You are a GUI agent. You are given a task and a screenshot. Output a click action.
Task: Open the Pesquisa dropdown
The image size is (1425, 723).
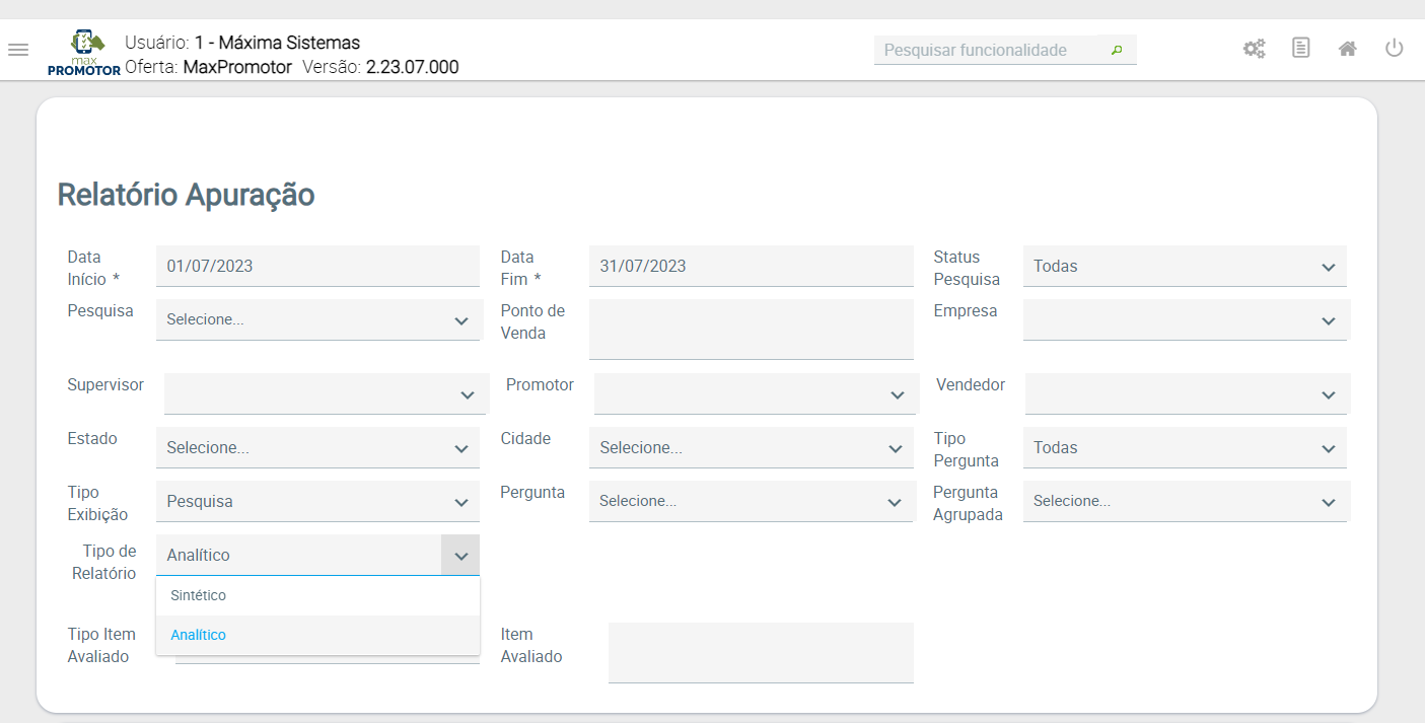pyautogui.click(x=318, y=320)
